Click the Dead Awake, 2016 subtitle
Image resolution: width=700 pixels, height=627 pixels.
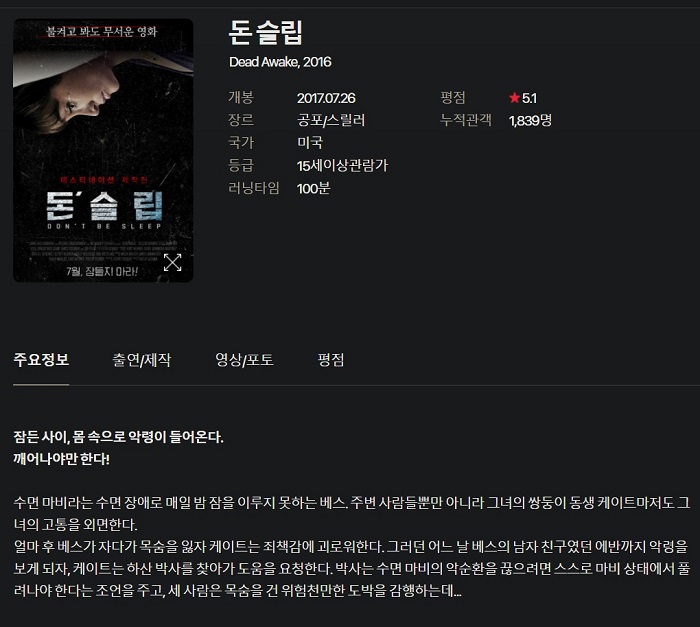point(280,62)
